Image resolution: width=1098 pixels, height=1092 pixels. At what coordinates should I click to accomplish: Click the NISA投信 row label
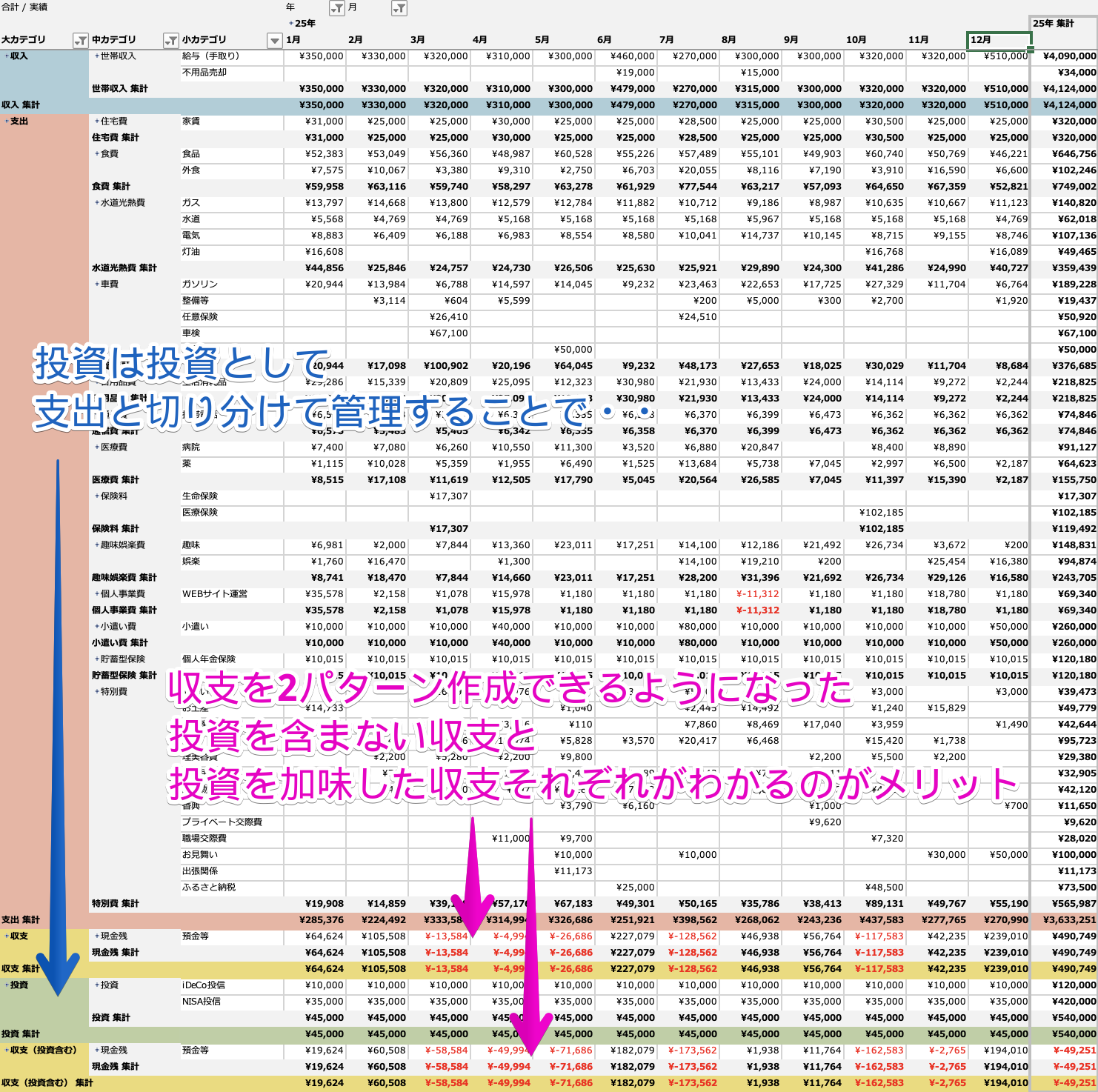click(x=202, y=1002)
